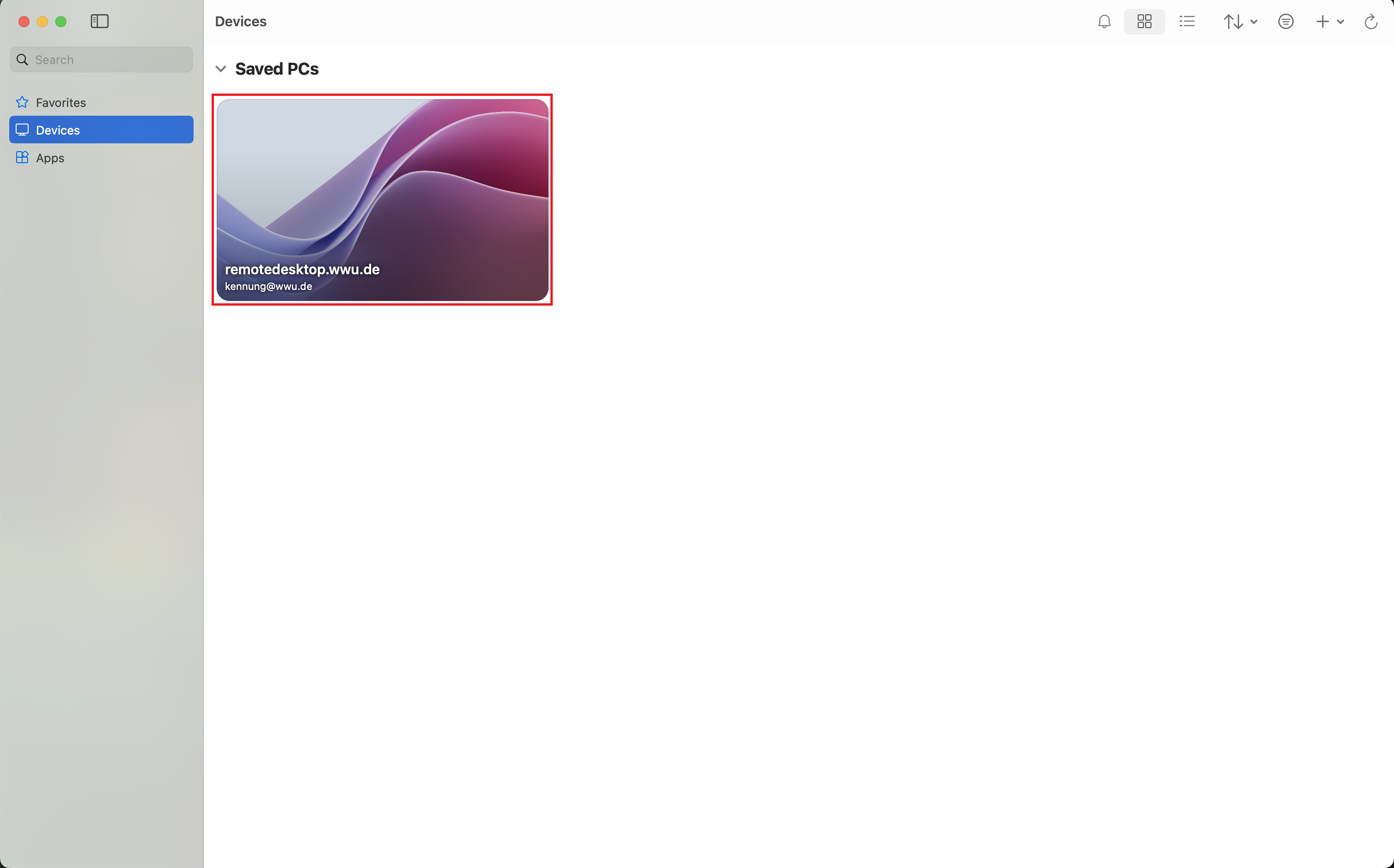
Task: Click the green fullscreen window button
Action: (x=61, y=21)
